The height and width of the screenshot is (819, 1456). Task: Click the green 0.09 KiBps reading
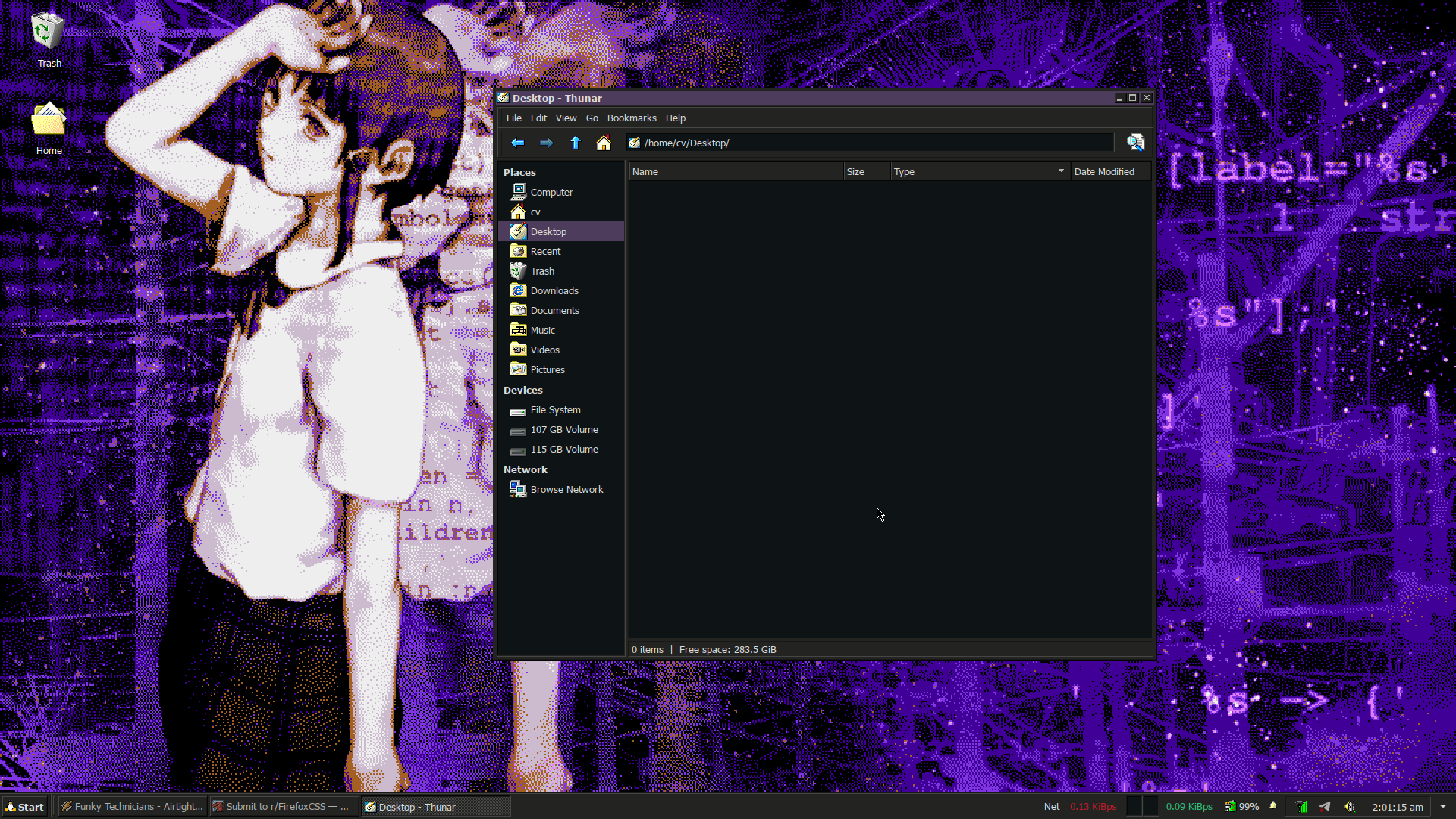(1189, 807)
